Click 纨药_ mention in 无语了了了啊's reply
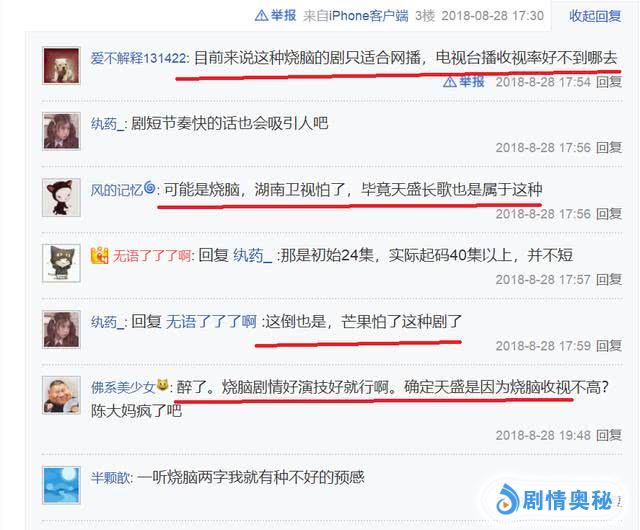The image size is (640, 530). (252, 256)
